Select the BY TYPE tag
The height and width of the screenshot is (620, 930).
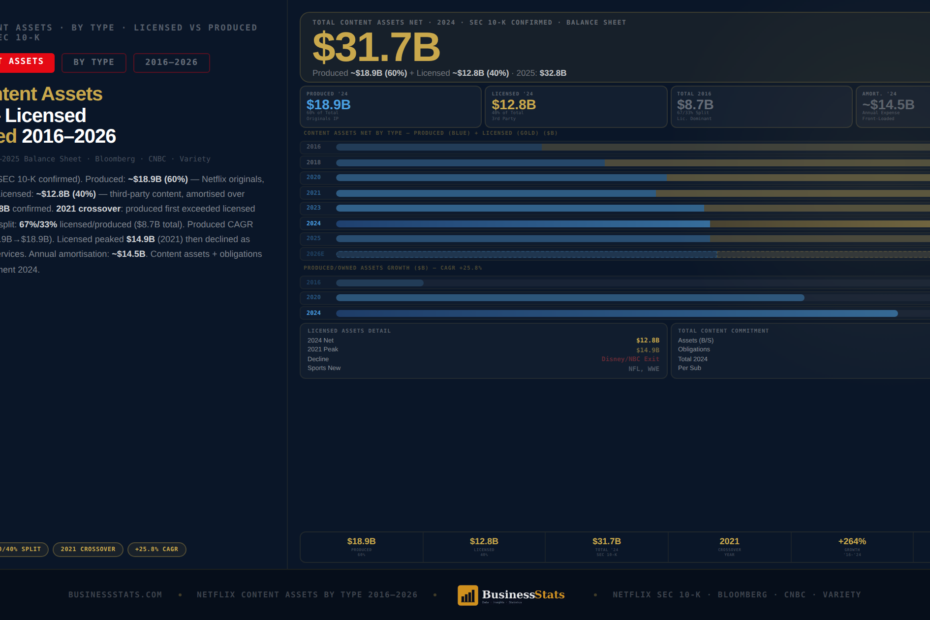point(94,62)
